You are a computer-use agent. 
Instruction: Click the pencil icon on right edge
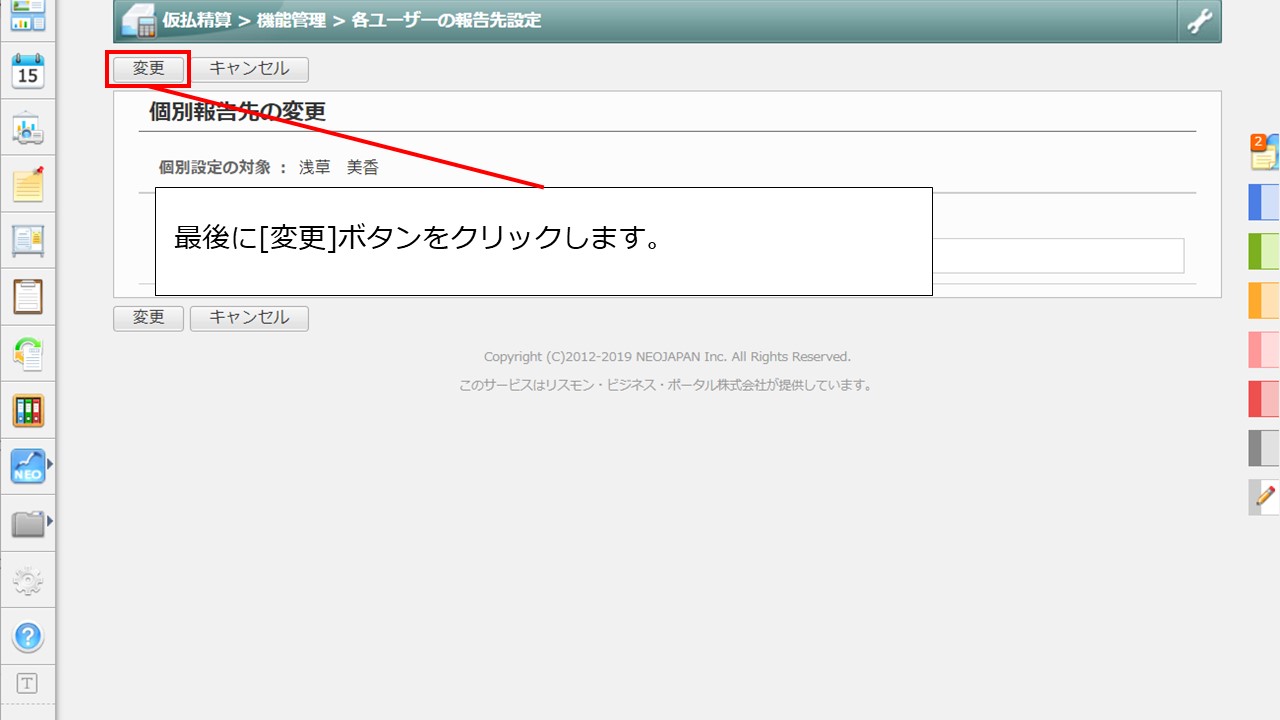pyautogui.click(x=1264, y=497)
